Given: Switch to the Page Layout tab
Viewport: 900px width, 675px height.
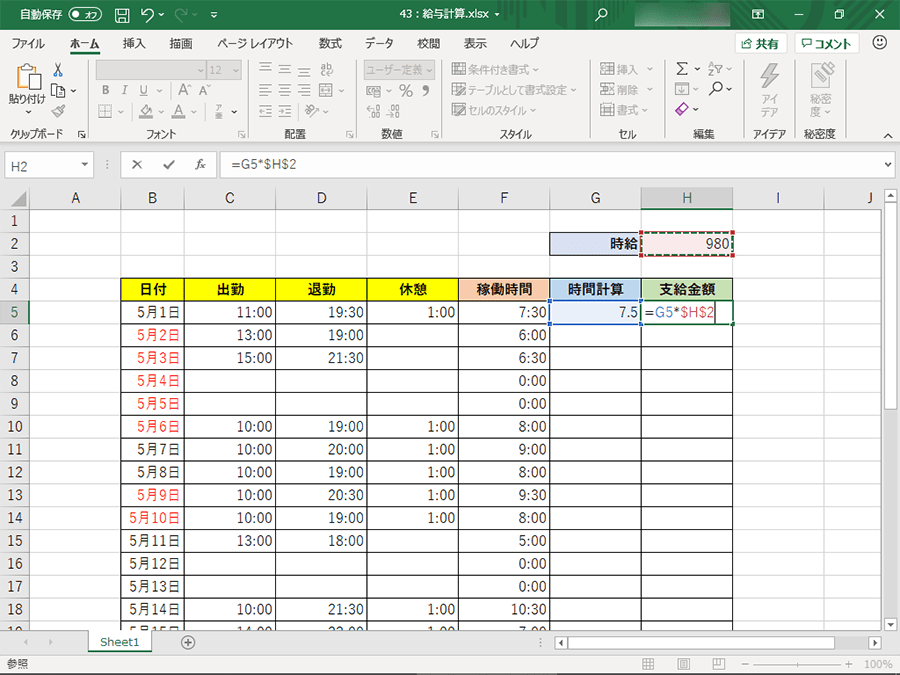Looking at the screenshot, I should 255,44.
